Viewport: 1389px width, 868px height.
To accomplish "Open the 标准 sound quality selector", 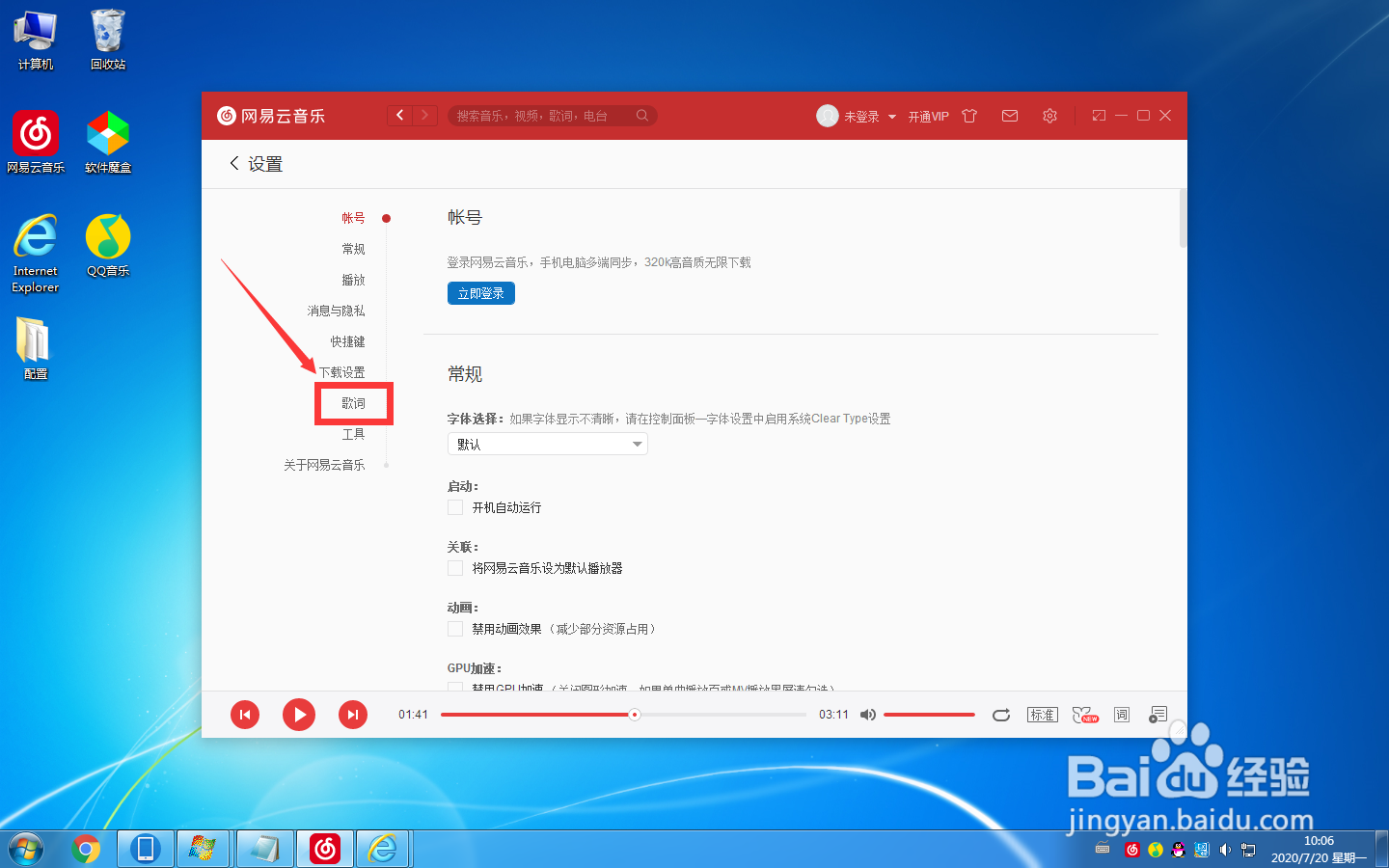I will pyautogui.click(x=1043, y=715).
